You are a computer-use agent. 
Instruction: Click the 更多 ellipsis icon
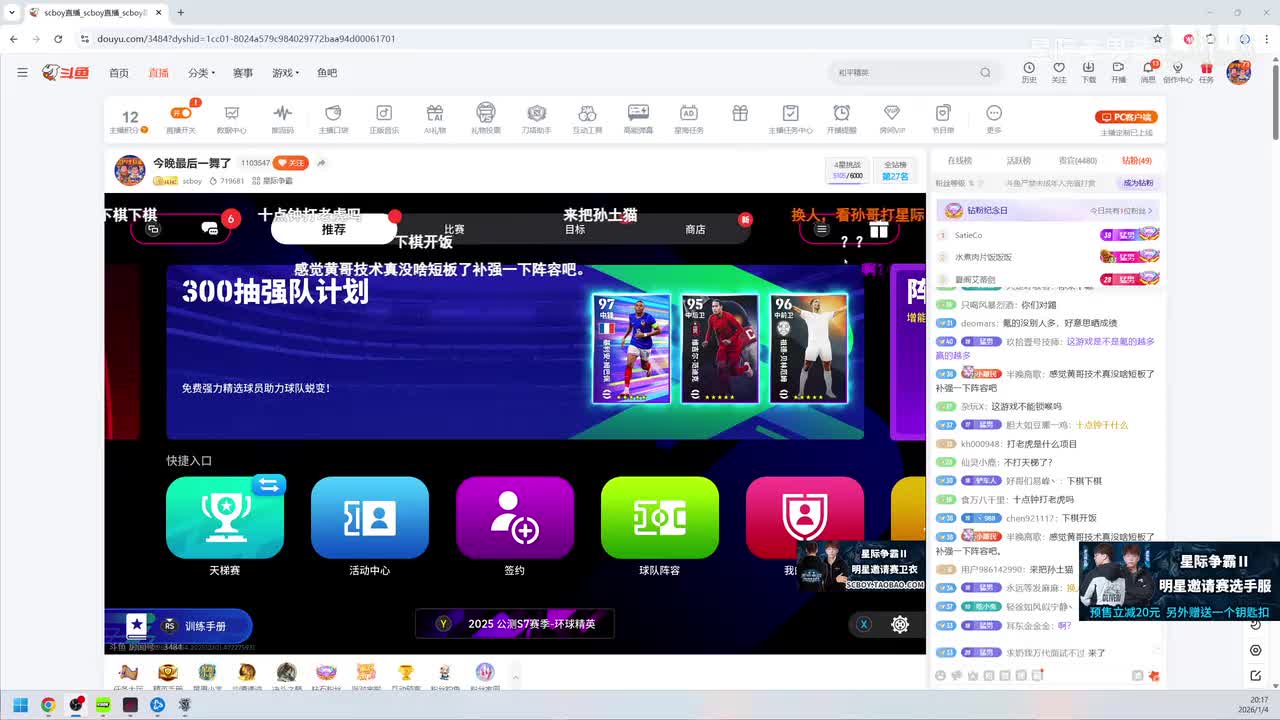click(994, 118)
